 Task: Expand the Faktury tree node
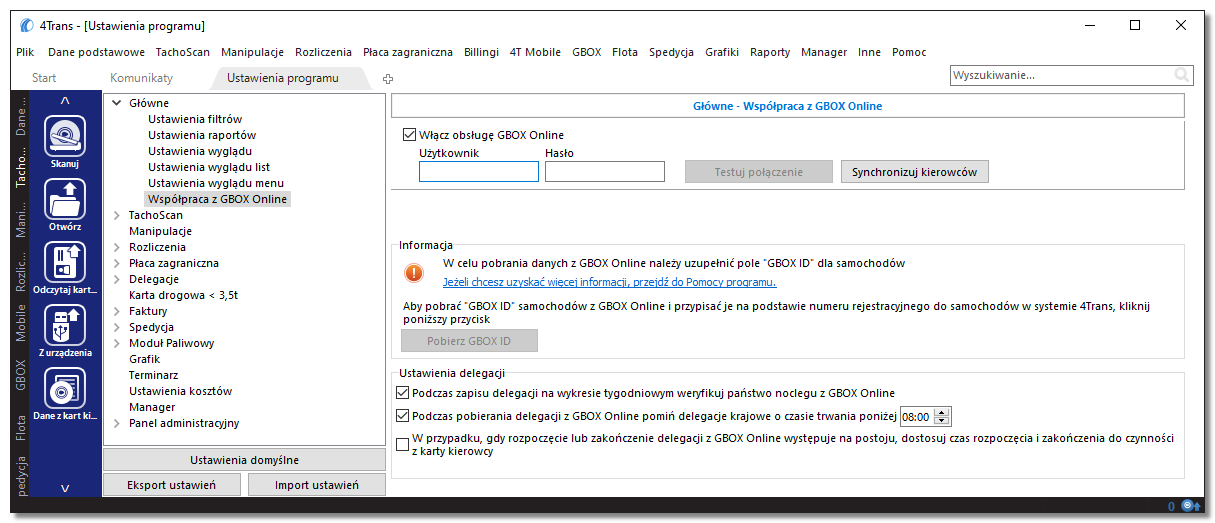(x=117, y=311)
